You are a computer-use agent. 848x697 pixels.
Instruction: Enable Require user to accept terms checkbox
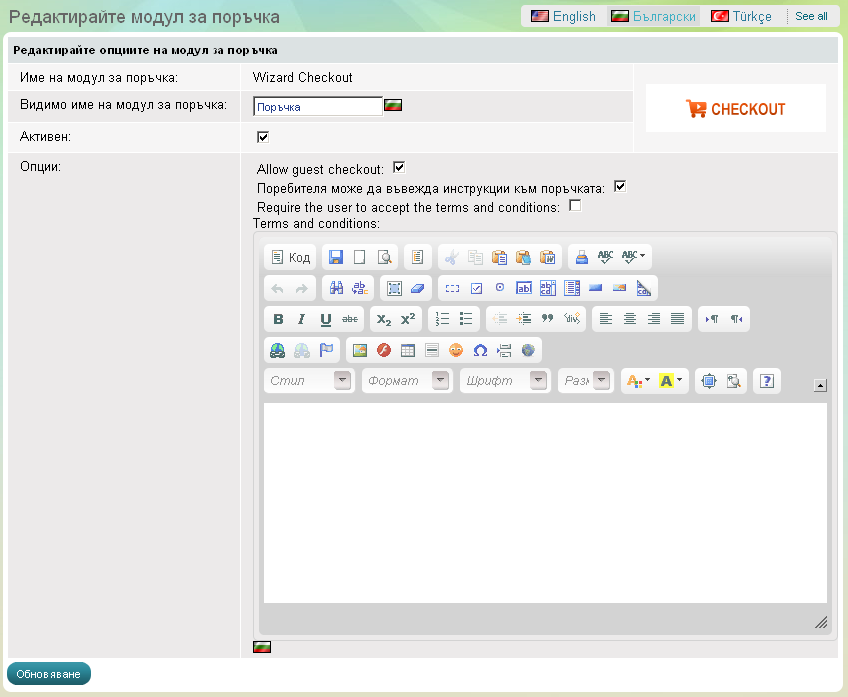[575, 206]
